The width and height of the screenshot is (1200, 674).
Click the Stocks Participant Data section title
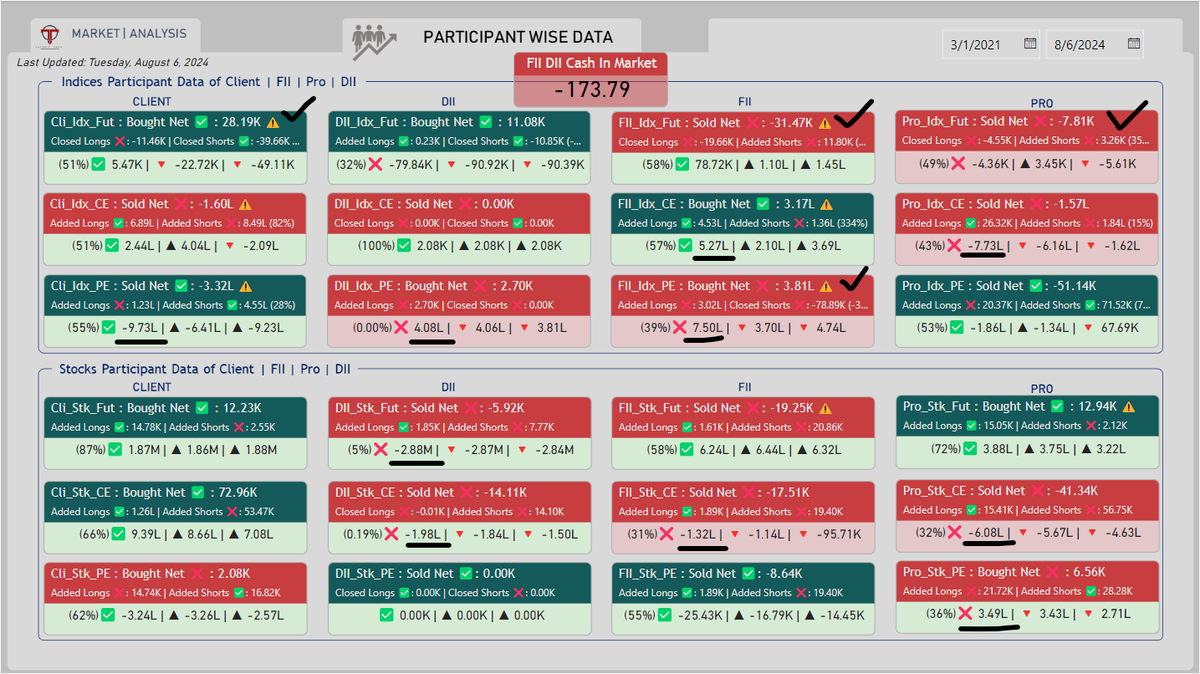pos(205,369)
